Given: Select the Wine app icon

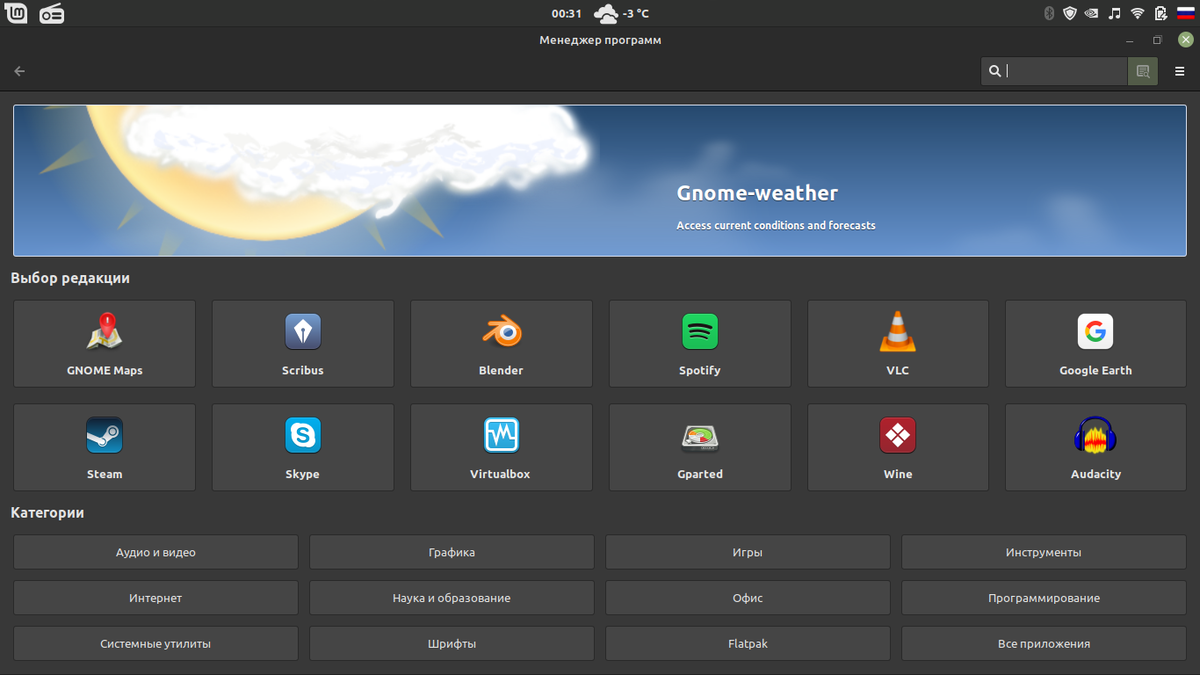Looking at the screenshot, I should (897, 436).
